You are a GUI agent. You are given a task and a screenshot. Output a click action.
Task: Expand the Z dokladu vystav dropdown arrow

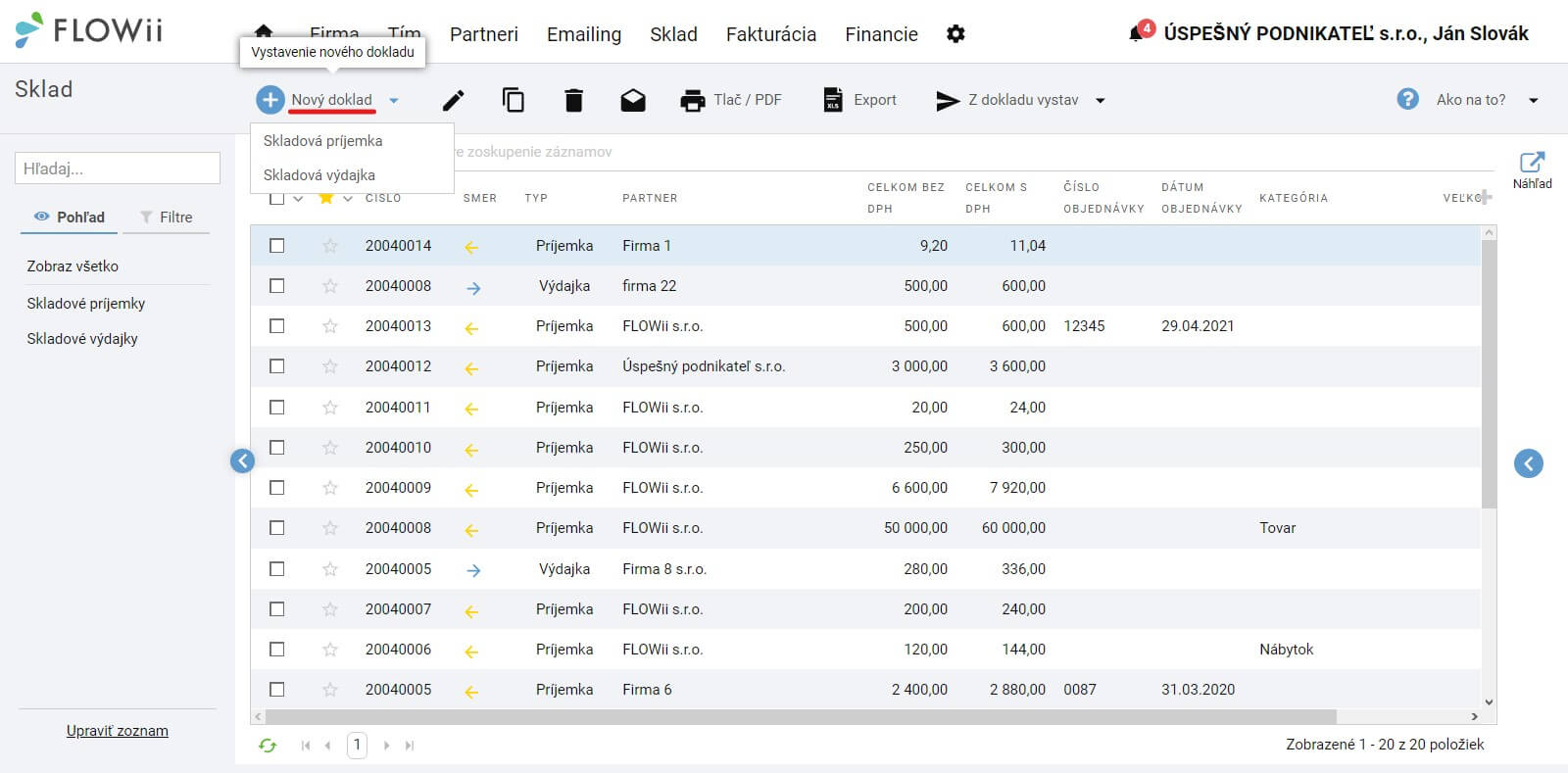1101,100
